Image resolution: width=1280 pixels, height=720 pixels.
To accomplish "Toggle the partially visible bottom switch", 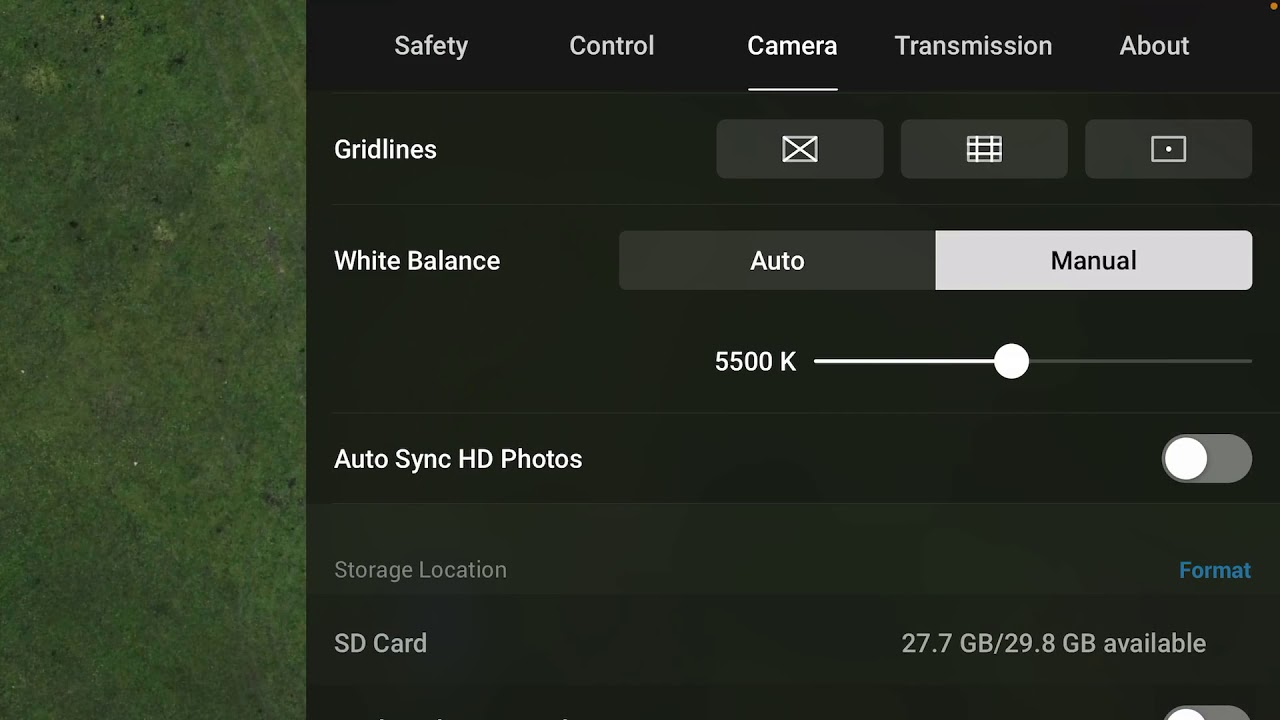I will [1206, 712].
